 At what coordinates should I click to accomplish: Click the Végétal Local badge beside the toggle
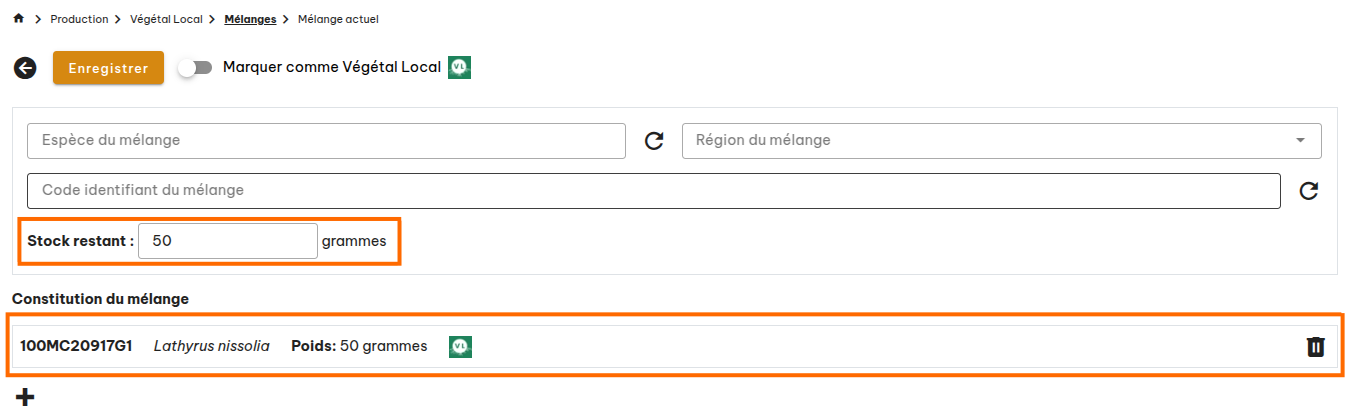[459, 67]
